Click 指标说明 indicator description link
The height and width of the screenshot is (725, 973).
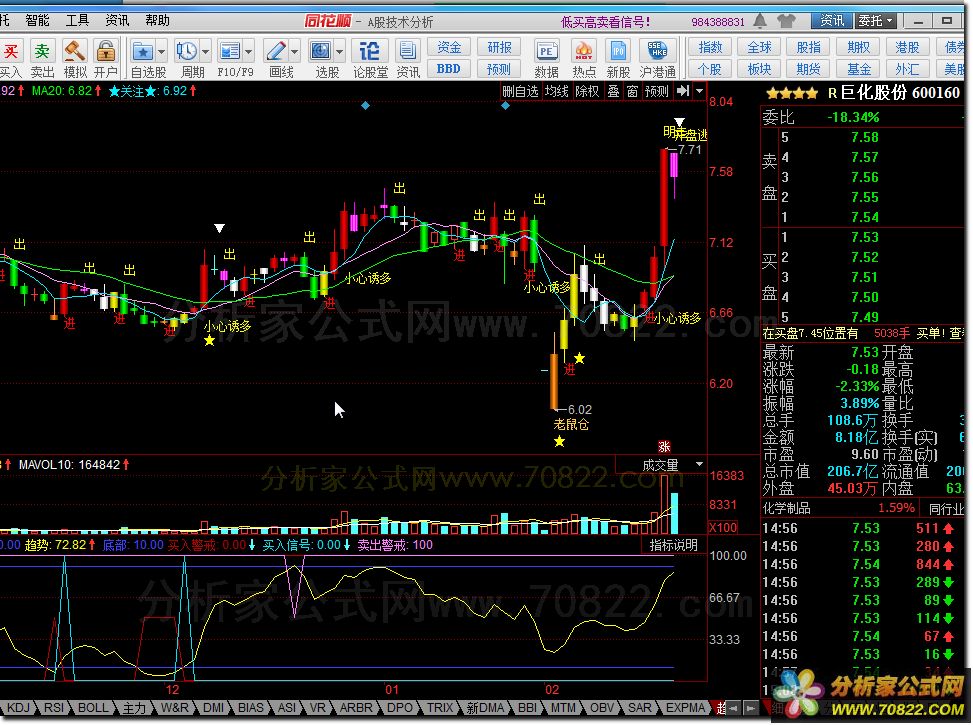[673, 545]
